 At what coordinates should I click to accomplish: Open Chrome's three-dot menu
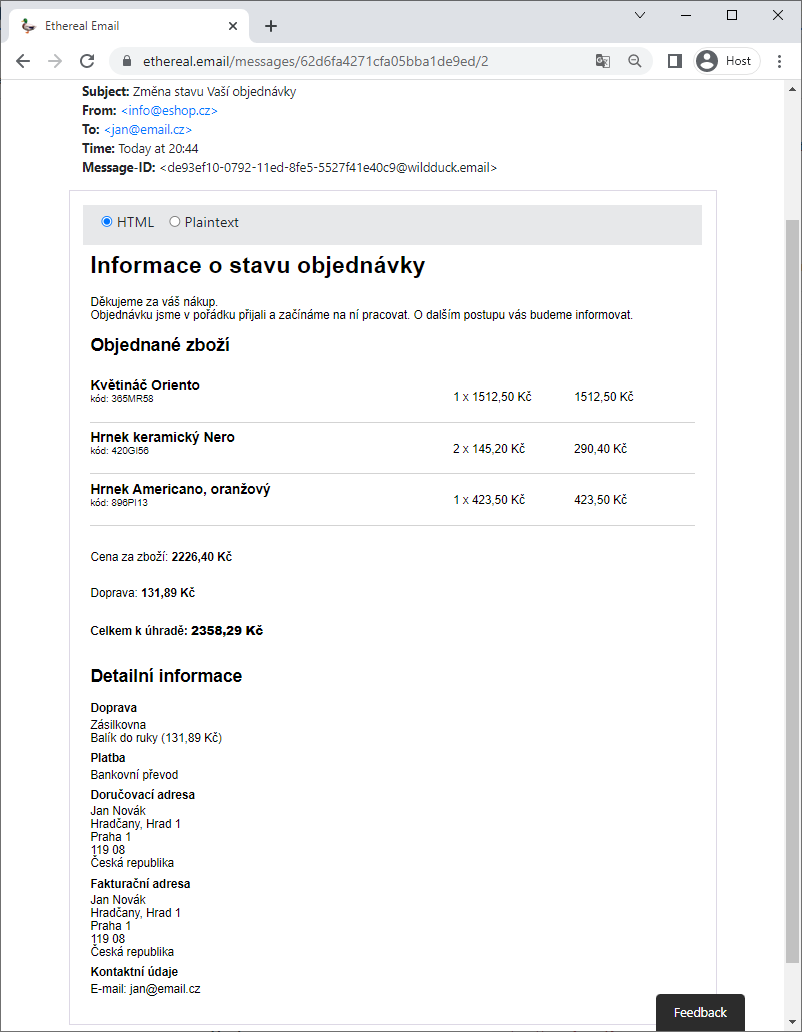[780, 61]
